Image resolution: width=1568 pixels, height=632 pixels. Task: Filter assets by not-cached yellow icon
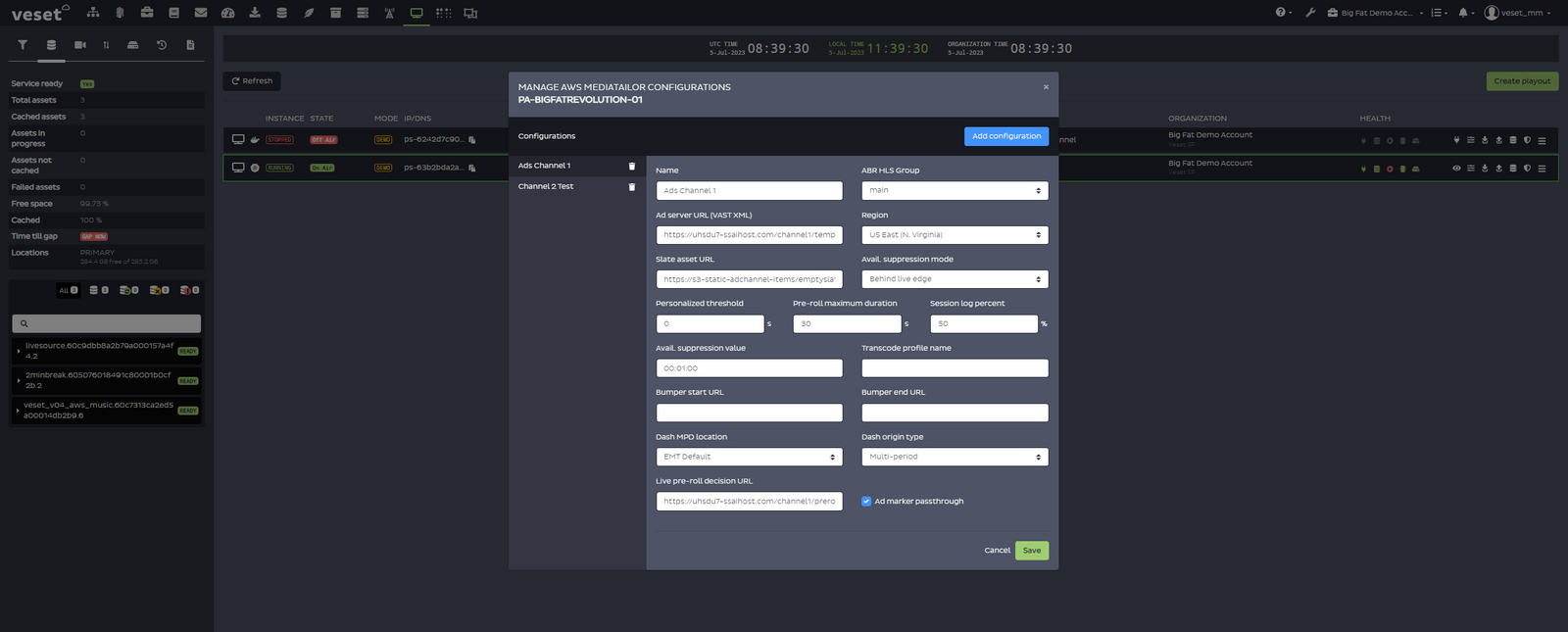[159, 290]
